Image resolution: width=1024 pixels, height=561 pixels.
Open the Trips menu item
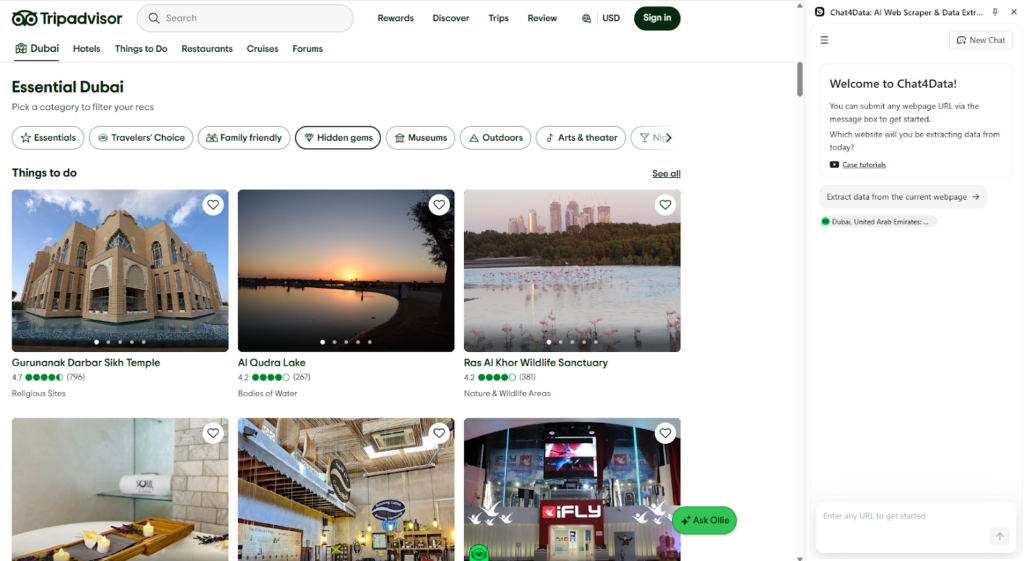(498, 18)
